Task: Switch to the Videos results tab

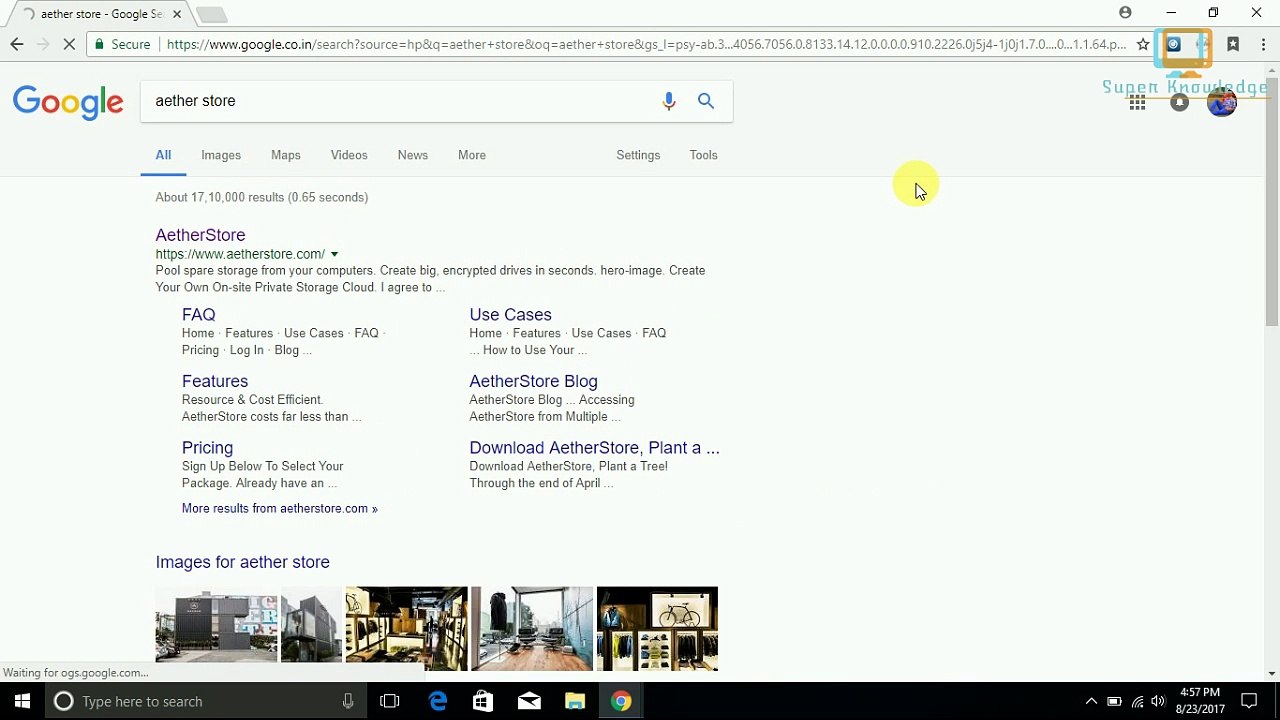Action: click(349, 155)
